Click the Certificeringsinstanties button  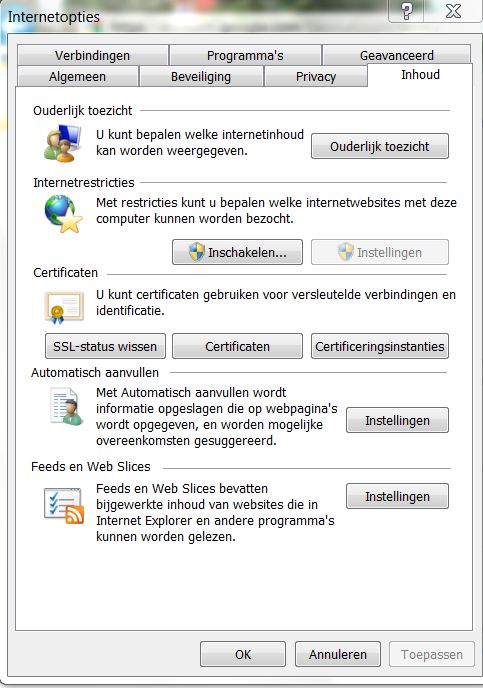click(x=380, y=346)
